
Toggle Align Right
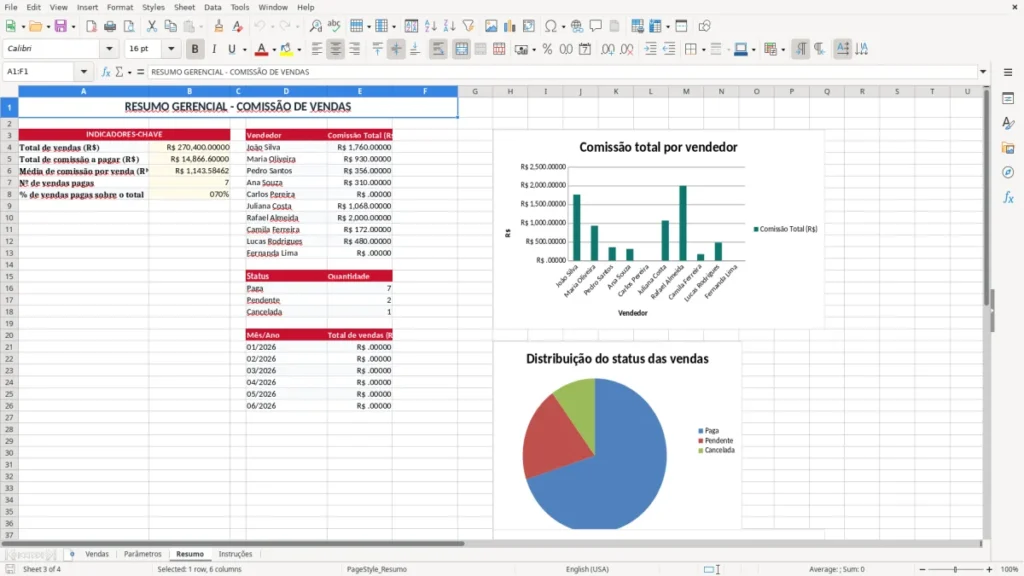pos(355,49)
